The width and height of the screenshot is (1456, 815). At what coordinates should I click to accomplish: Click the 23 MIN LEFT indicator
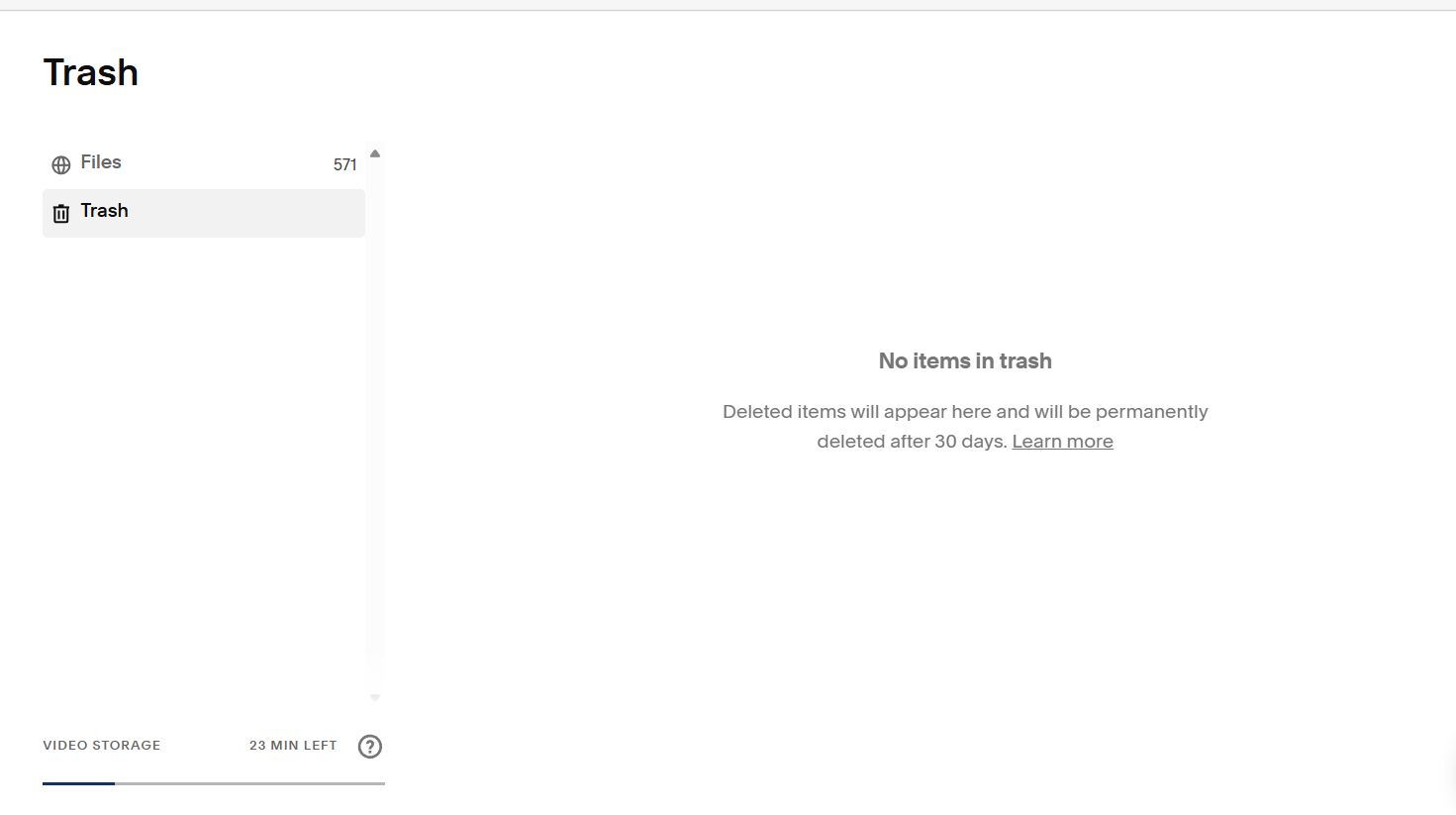[292, 746]
